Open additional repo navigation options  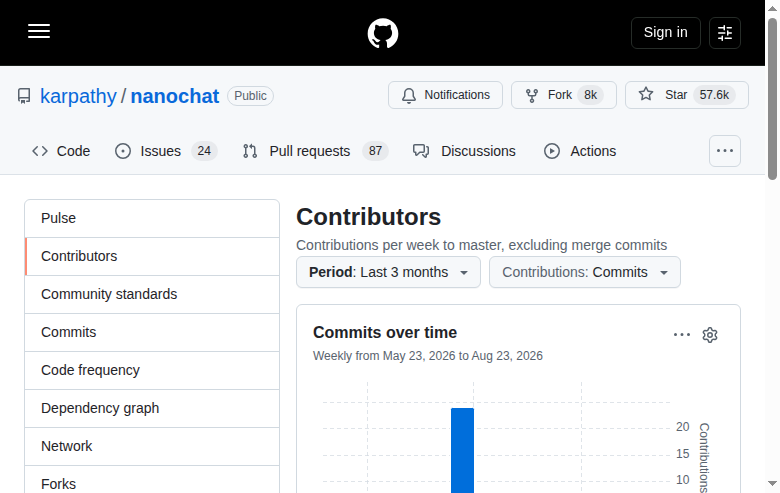point(725,151)
